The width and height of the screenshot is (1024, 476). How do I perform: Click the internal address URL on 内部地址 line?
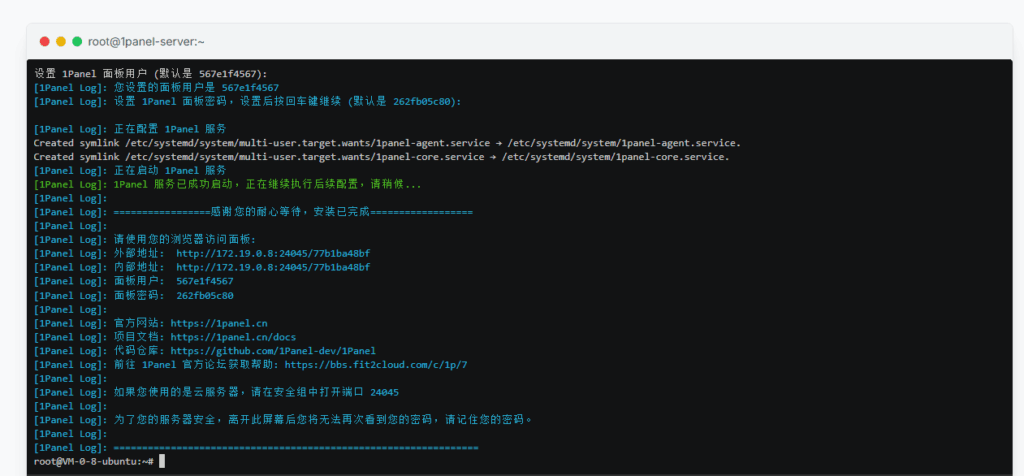point(274,267)
